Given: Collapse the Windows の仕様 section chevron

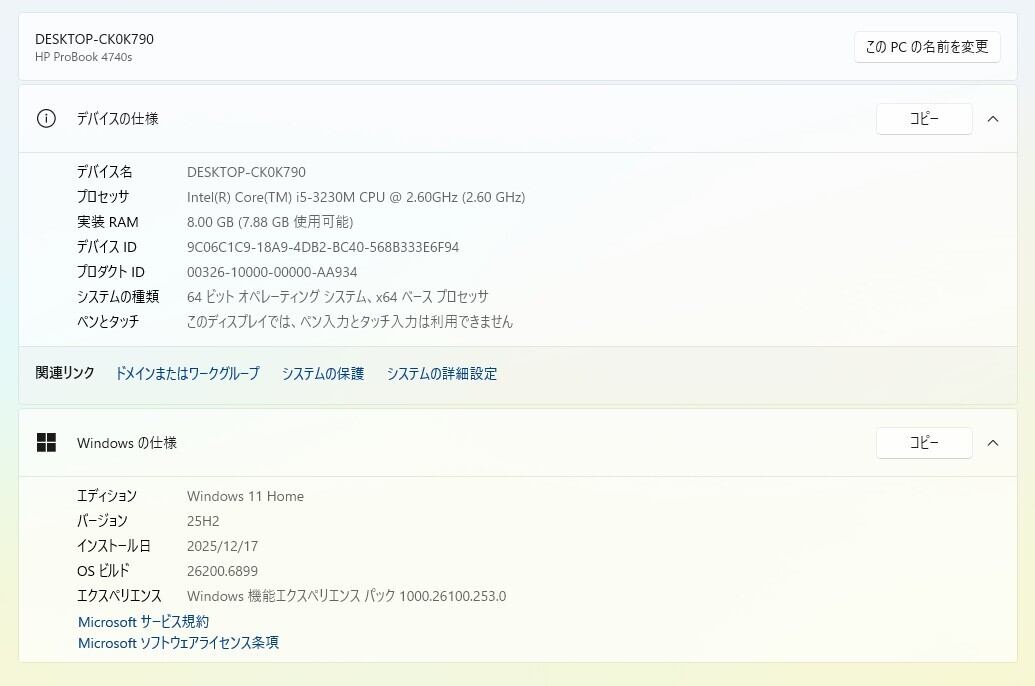Looking at the screenshot, I should pos(993,443).
